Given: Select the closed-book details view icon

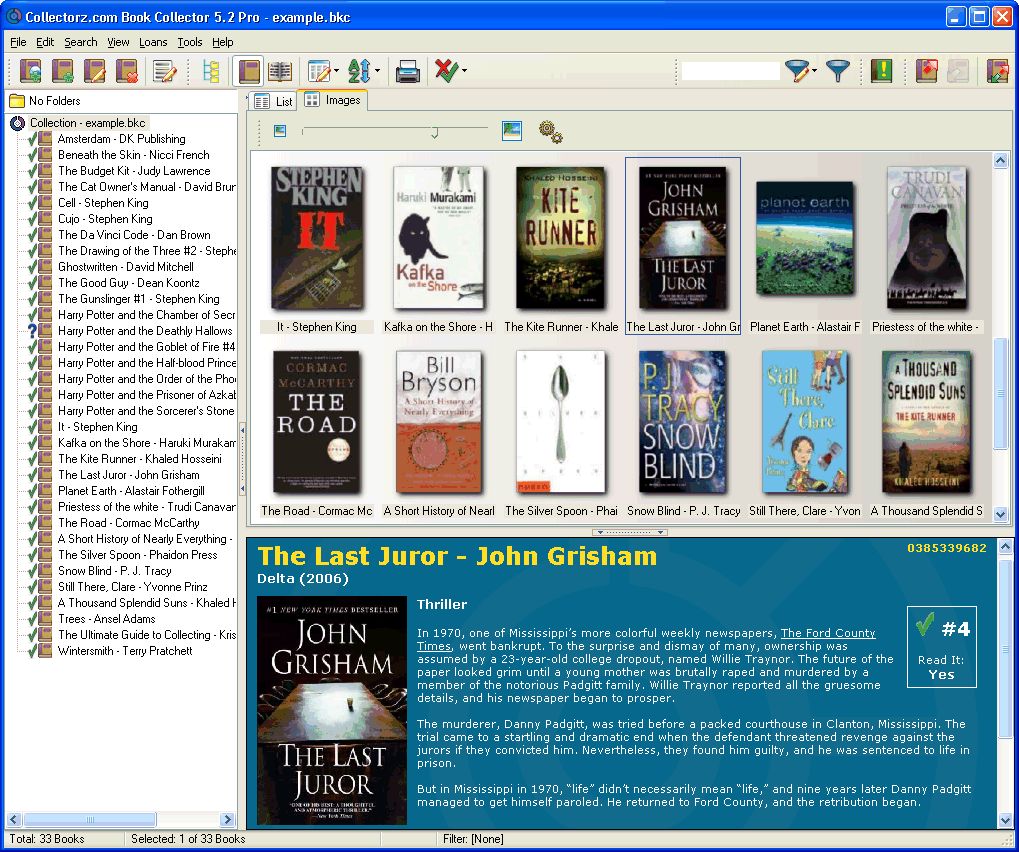Looking at the screenshot, I should pyautogui.click(x=248, y=71).
